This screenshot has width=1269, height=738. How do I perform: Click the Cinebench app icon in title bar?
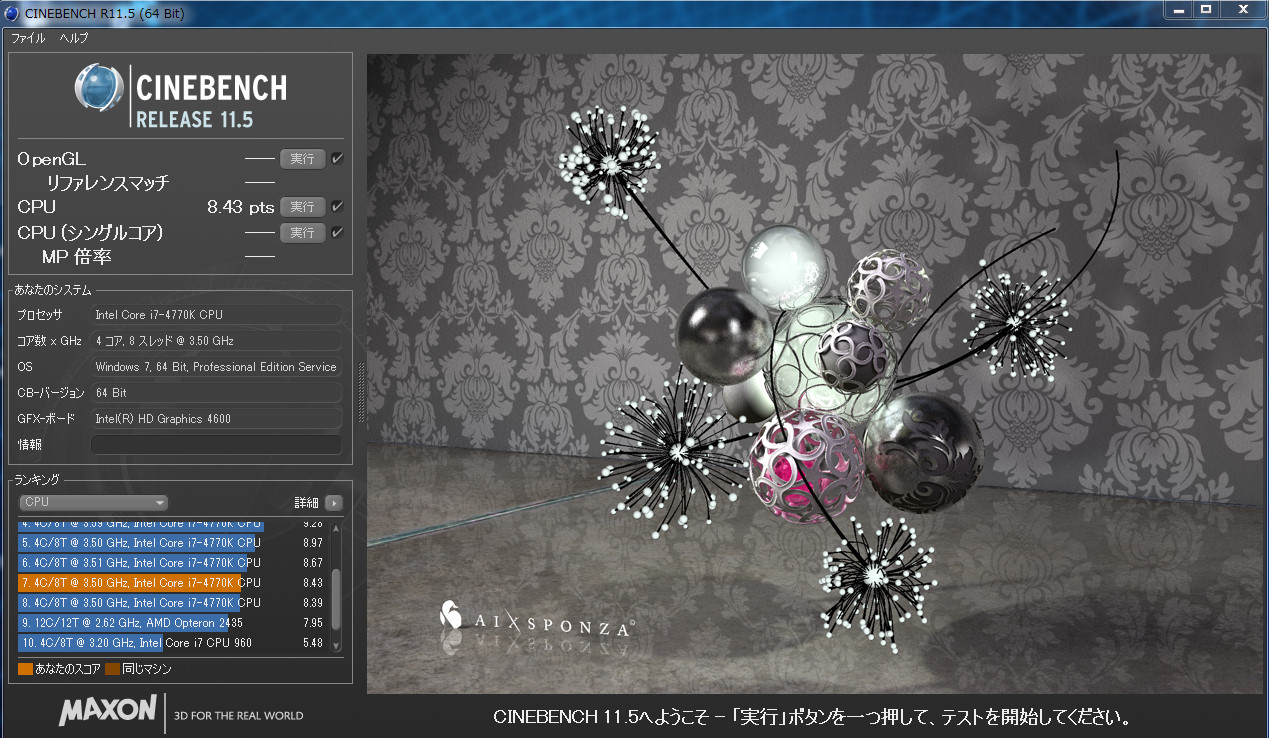click(13, 13)
